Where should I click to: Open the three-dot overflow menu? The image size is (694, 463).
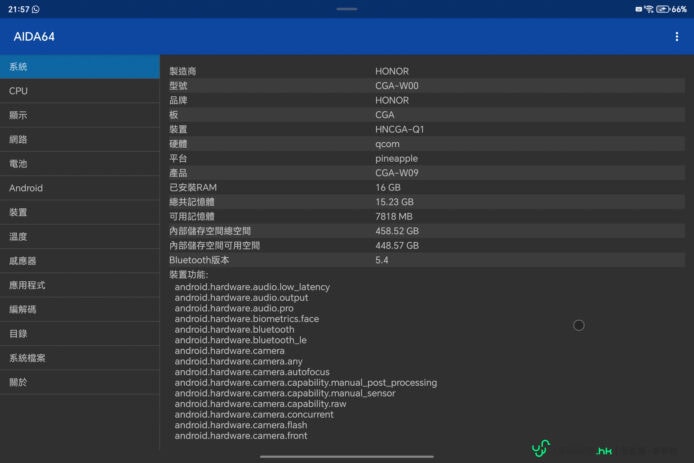[x=677, y=37]
